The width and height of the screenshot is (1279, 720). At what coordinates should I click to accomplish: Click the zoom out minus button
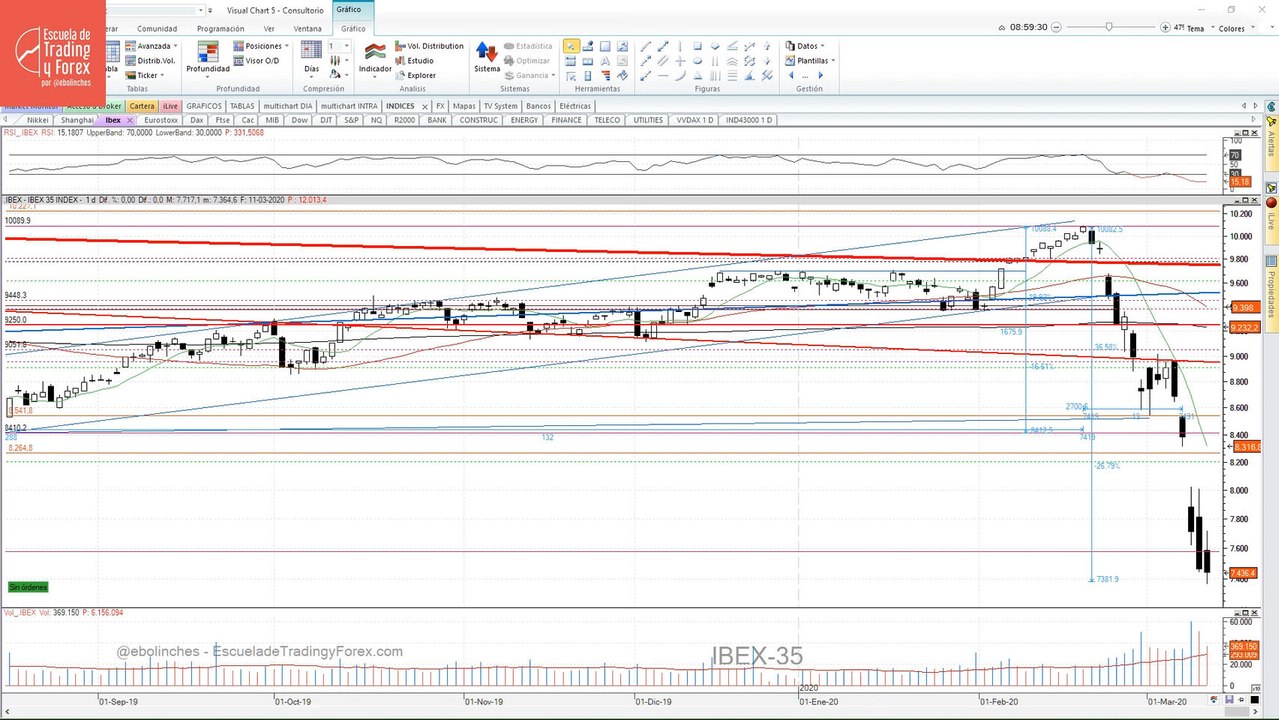click(1057, 28)
